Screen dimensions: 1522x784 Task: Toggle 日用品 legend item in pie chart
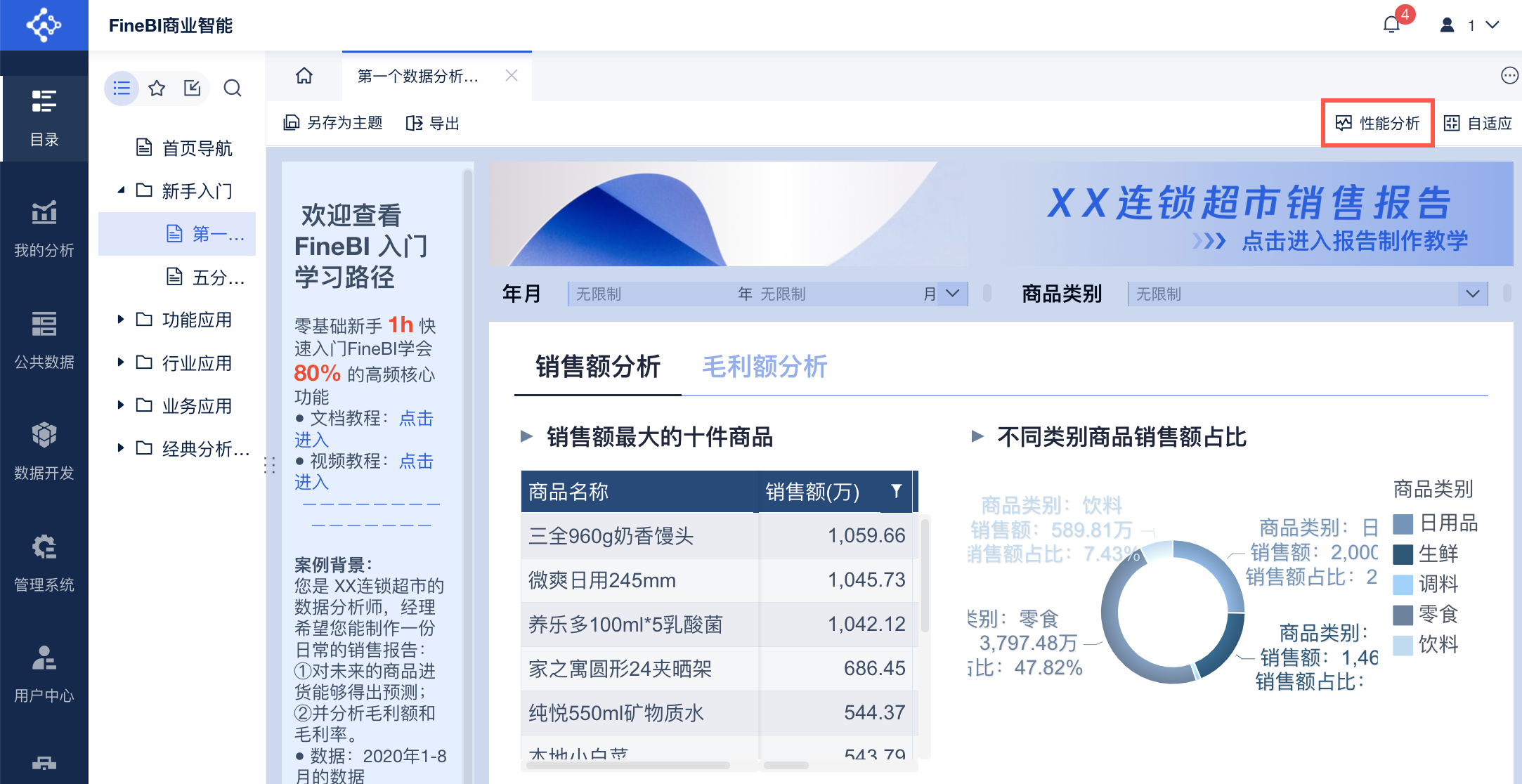point(1436,523)
